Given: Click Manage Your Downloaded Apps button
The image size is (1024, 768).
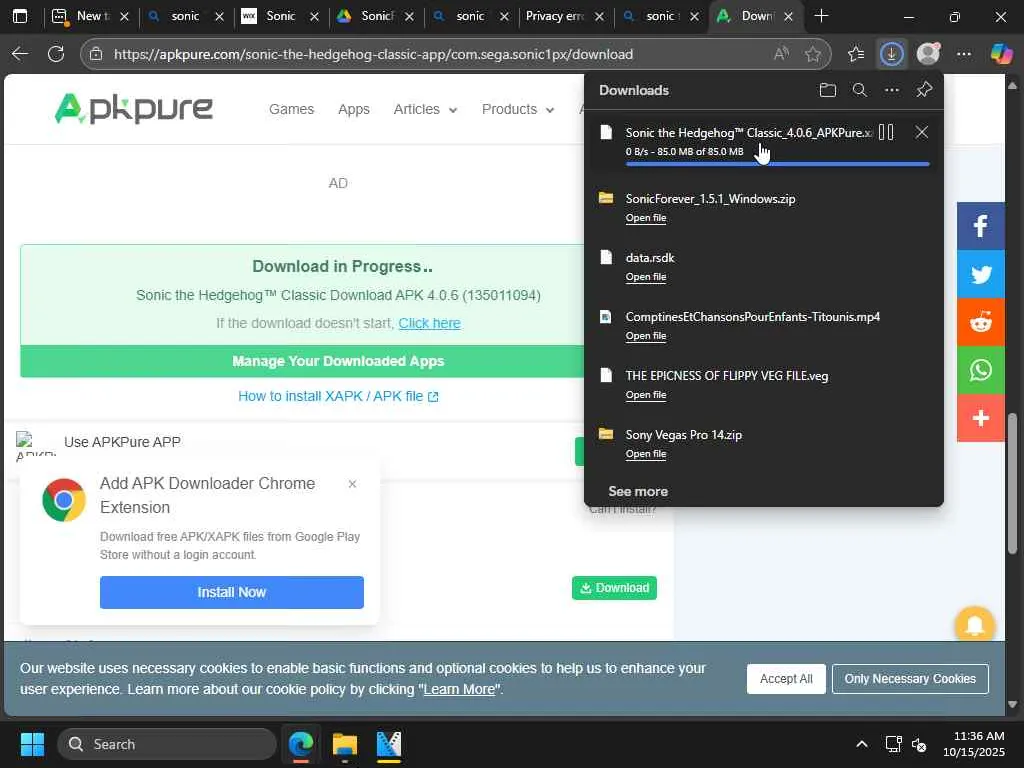Looking at the screenshot, I should (x=302, y=361).
